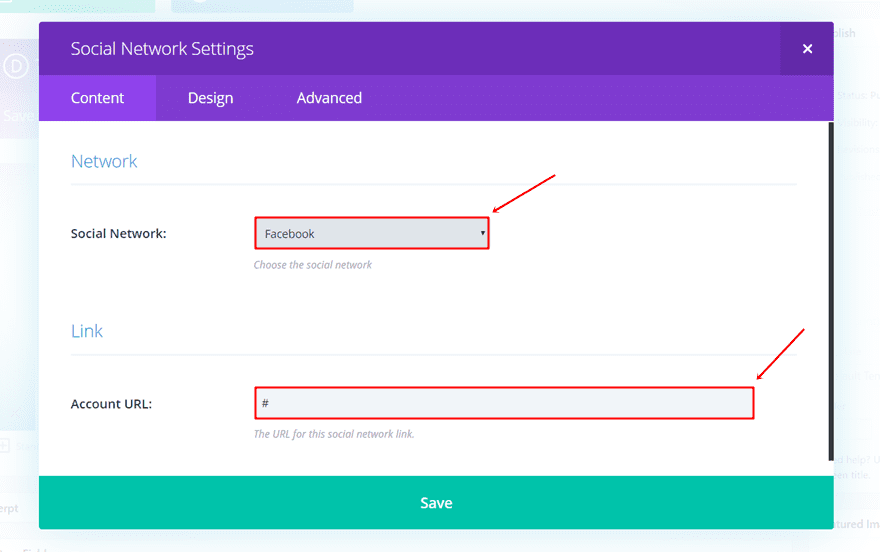This screenshot has width=880, height=552.
Task: Click the 'Choose the social network' hint
Action: (313, 265)
